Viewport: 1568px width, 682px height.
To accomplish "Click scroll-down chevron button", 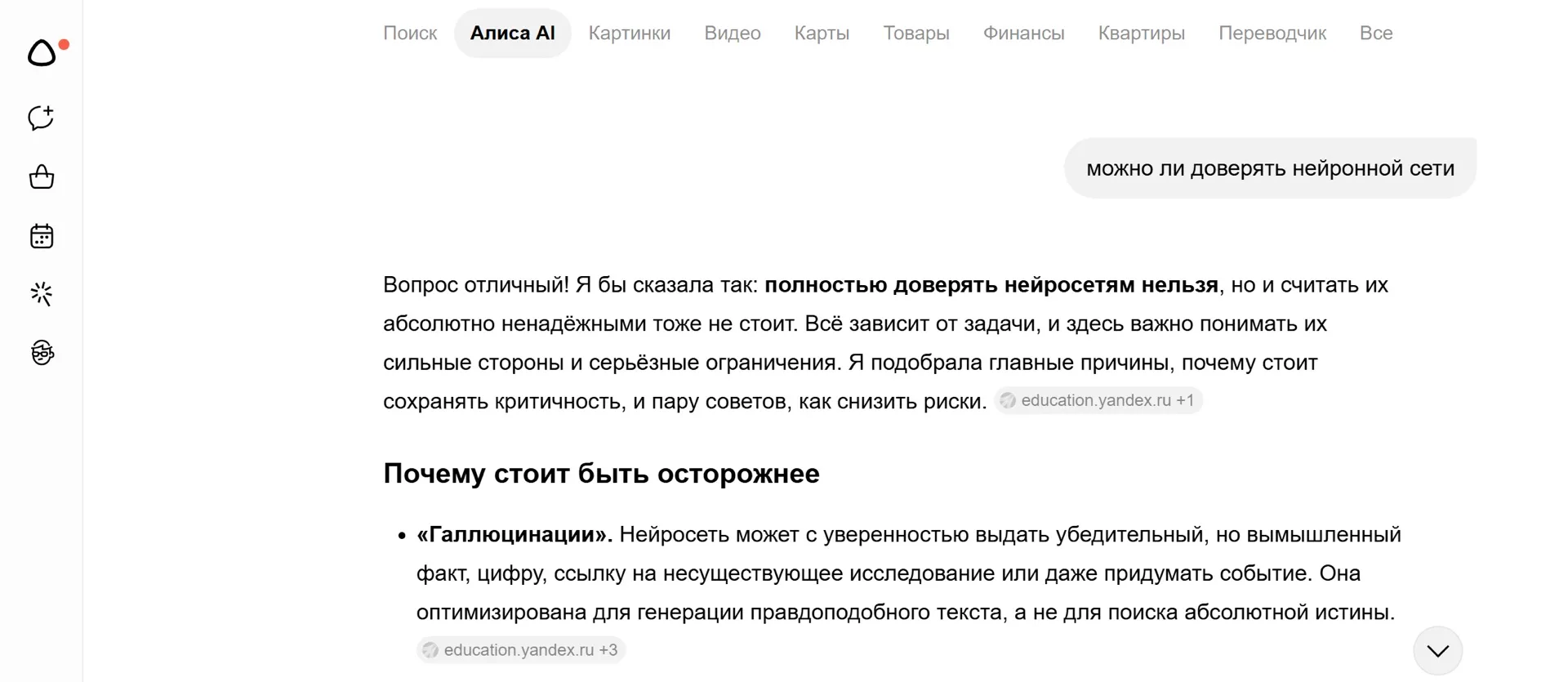I will (x=1437, y=650).
